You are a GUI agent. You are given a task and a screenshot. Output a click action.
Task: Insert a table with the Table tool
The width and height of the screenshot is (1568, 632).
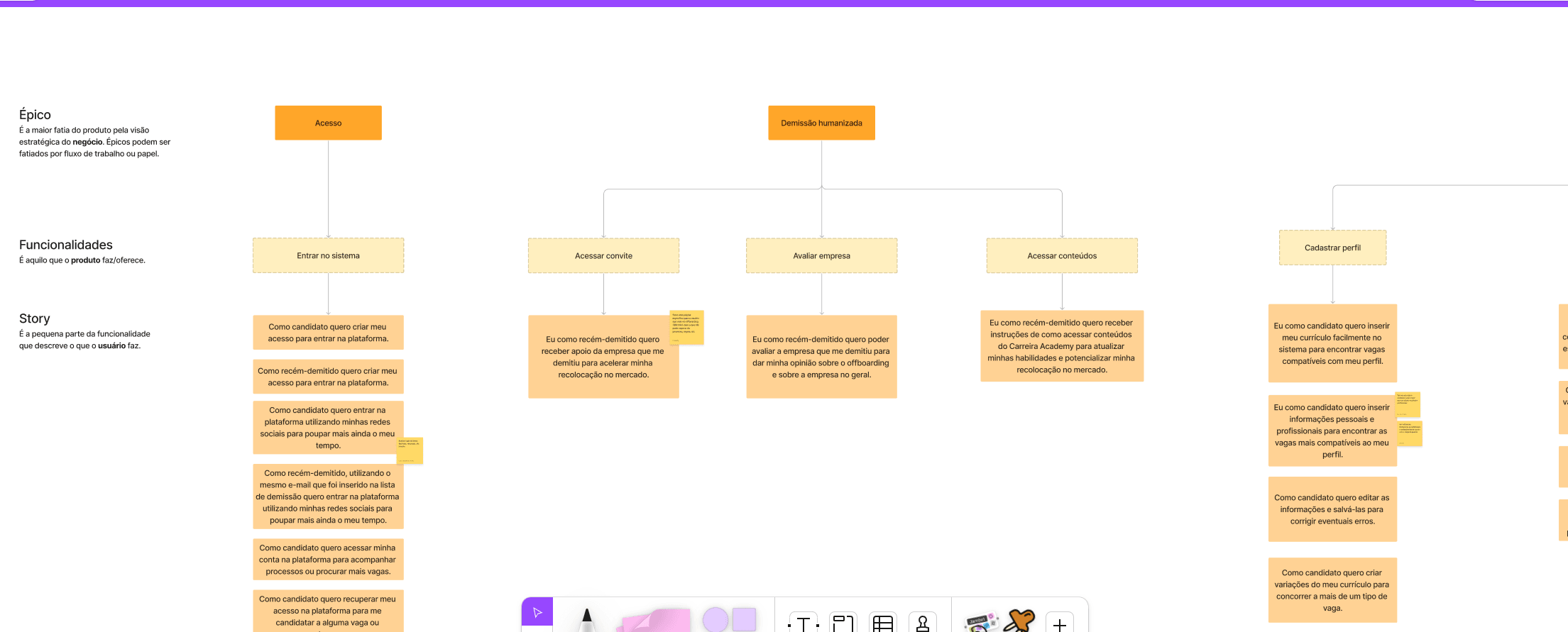point(883,622)
